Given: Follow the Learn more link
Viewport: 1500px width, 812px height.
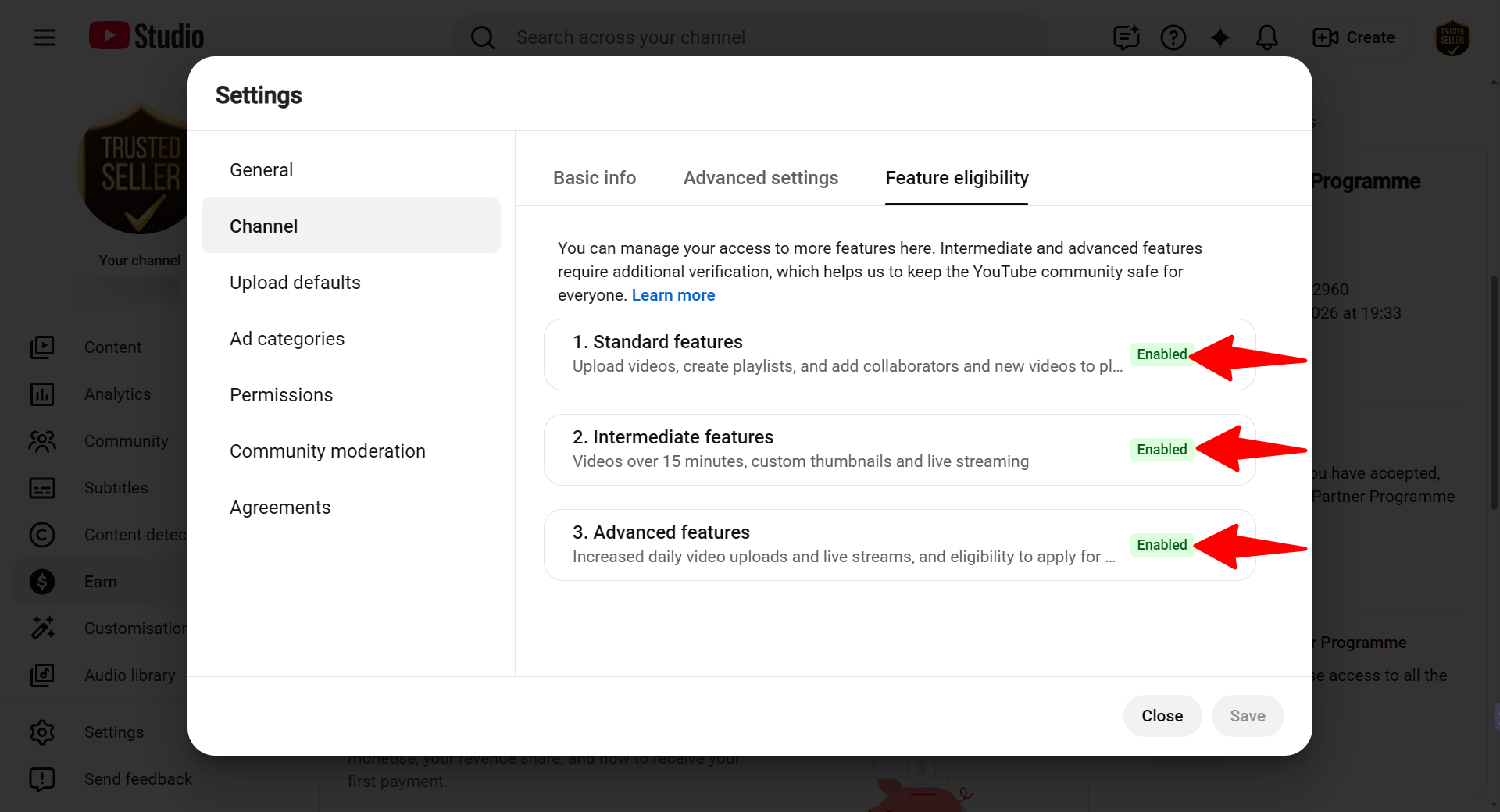Looking at the screenshot, I should 673,295.
